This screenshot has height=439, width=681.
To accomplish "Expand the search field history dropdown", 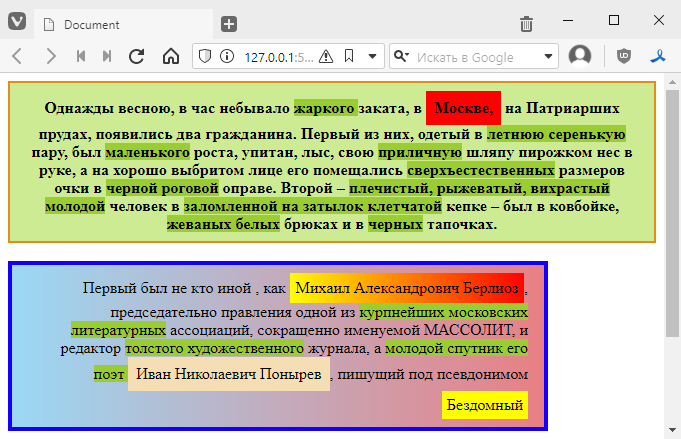I will tap(549, 56).
